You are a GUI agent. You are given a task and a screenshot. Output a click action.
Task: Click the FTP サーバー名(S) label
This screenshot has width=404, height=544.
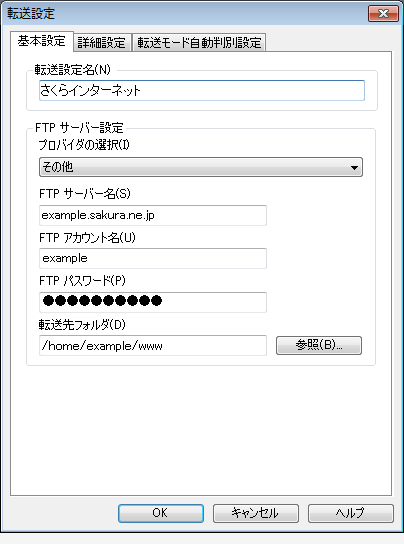(85, 194)
